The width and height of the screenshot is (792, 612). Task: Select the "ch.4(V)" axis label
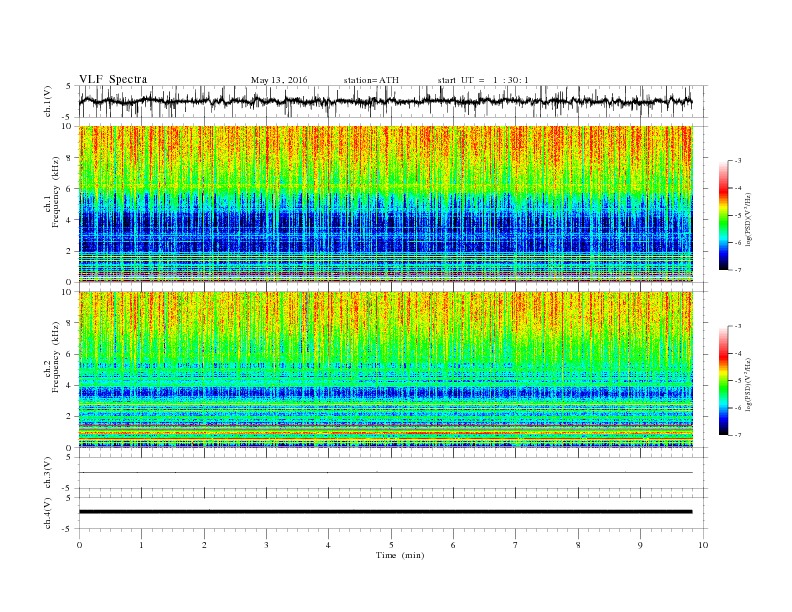[x=48, y=513]
